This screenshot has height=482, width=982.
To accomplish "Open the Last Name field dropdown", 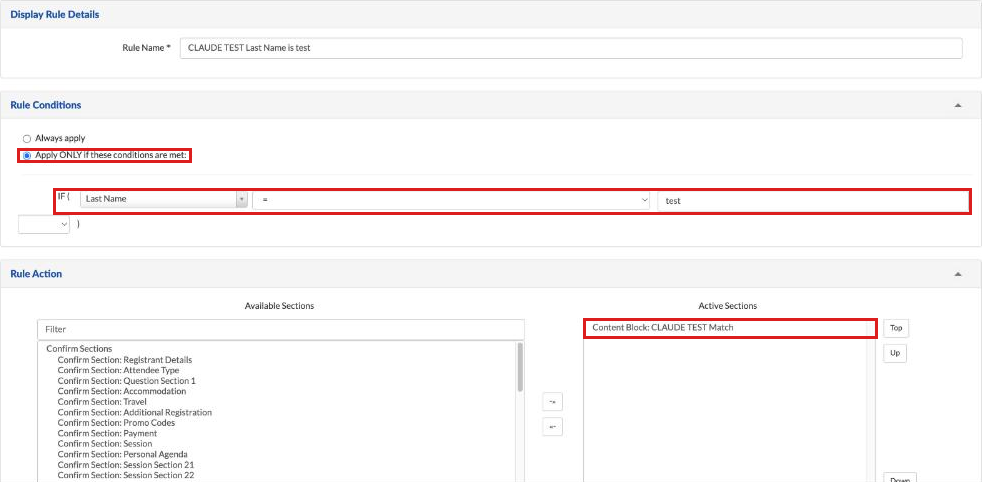I will pyautogui.click(x=163, y=199).
